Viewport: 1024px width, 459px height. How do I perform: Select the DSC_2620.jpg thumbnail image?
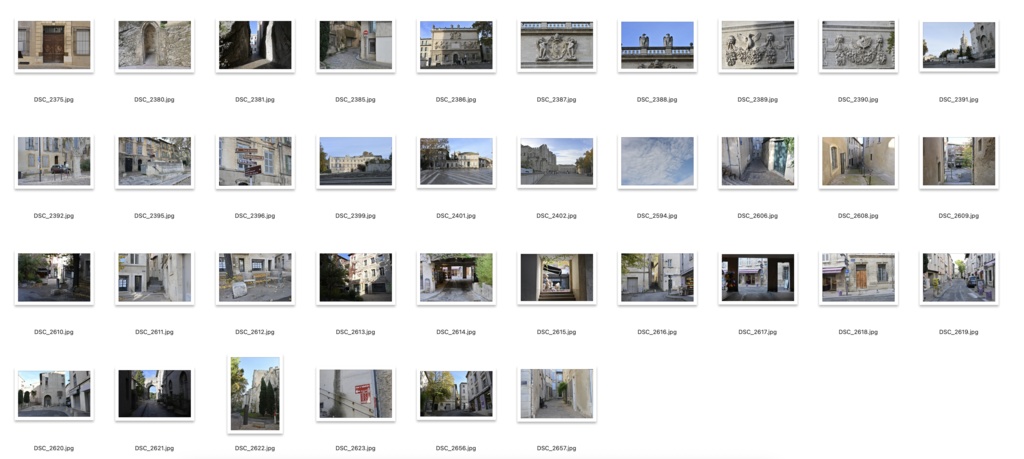pos(54,394)
